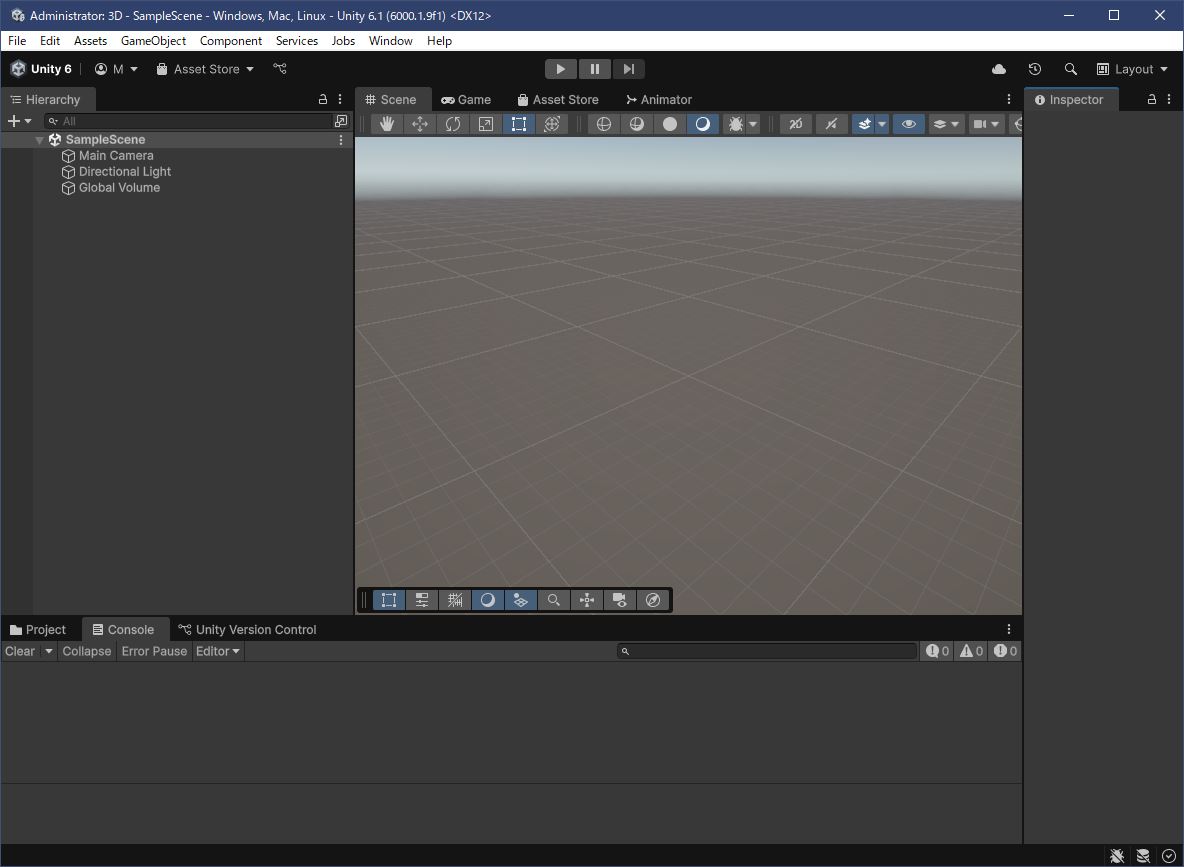Open the Unity Version Control tab

247,630
